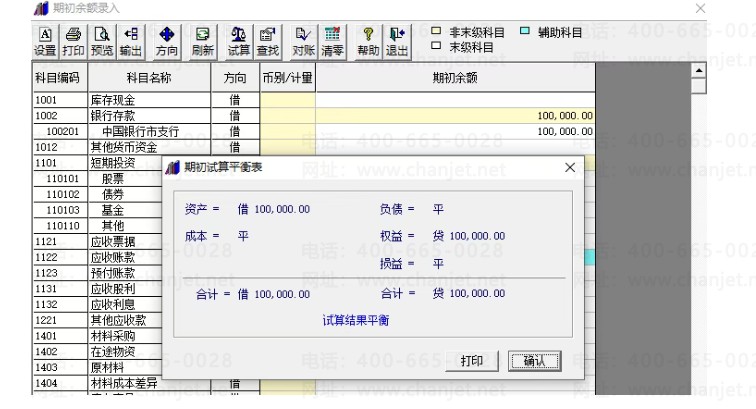Select 短期投资 account row
This screenshot has height=409, width=756.
coord(113,163)
